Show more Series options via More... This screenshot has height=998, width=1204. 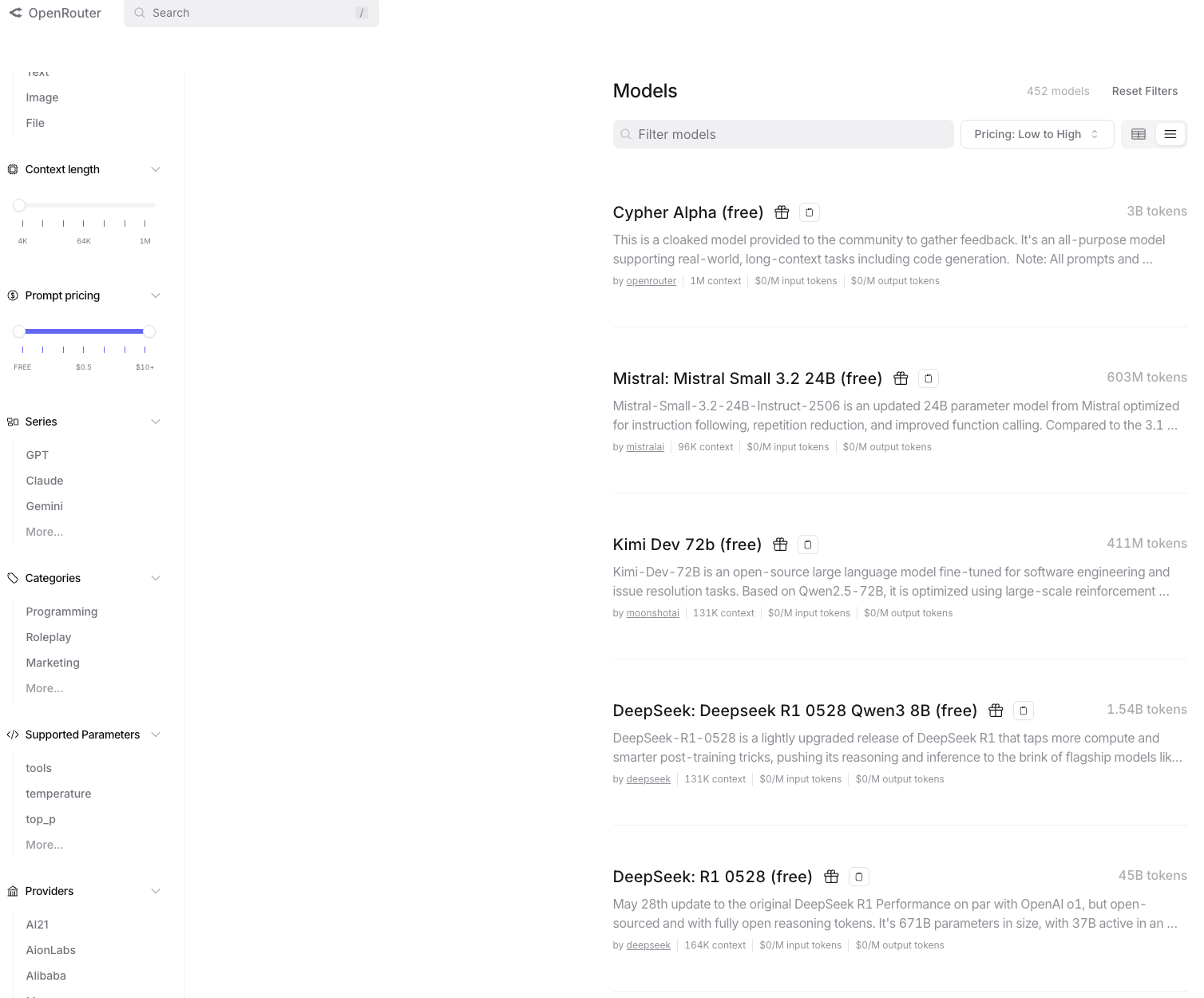coord(45,532)
